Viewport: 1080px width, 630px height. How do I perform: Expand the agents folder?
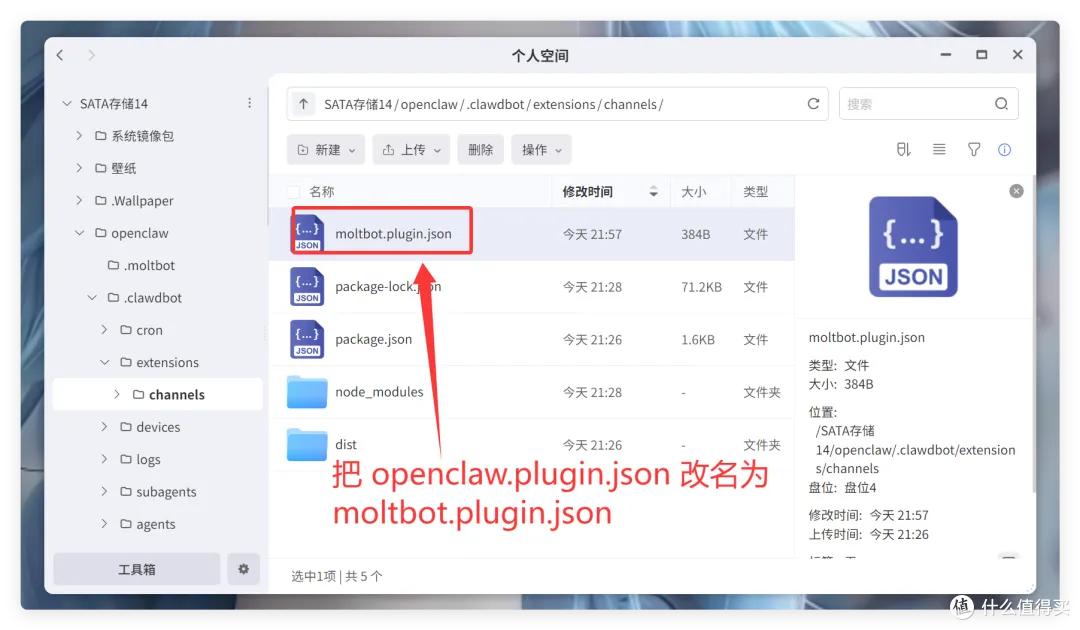(105, 524)
